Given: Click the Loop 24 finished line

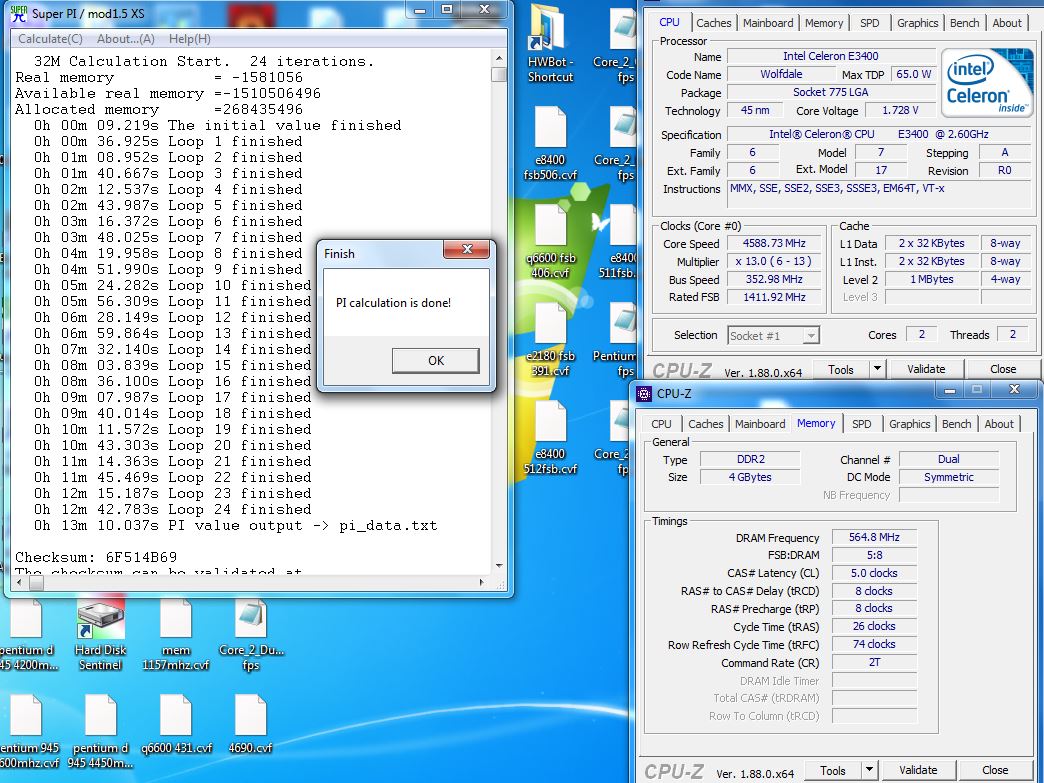Looking at the screenshot, I should 172,509.
